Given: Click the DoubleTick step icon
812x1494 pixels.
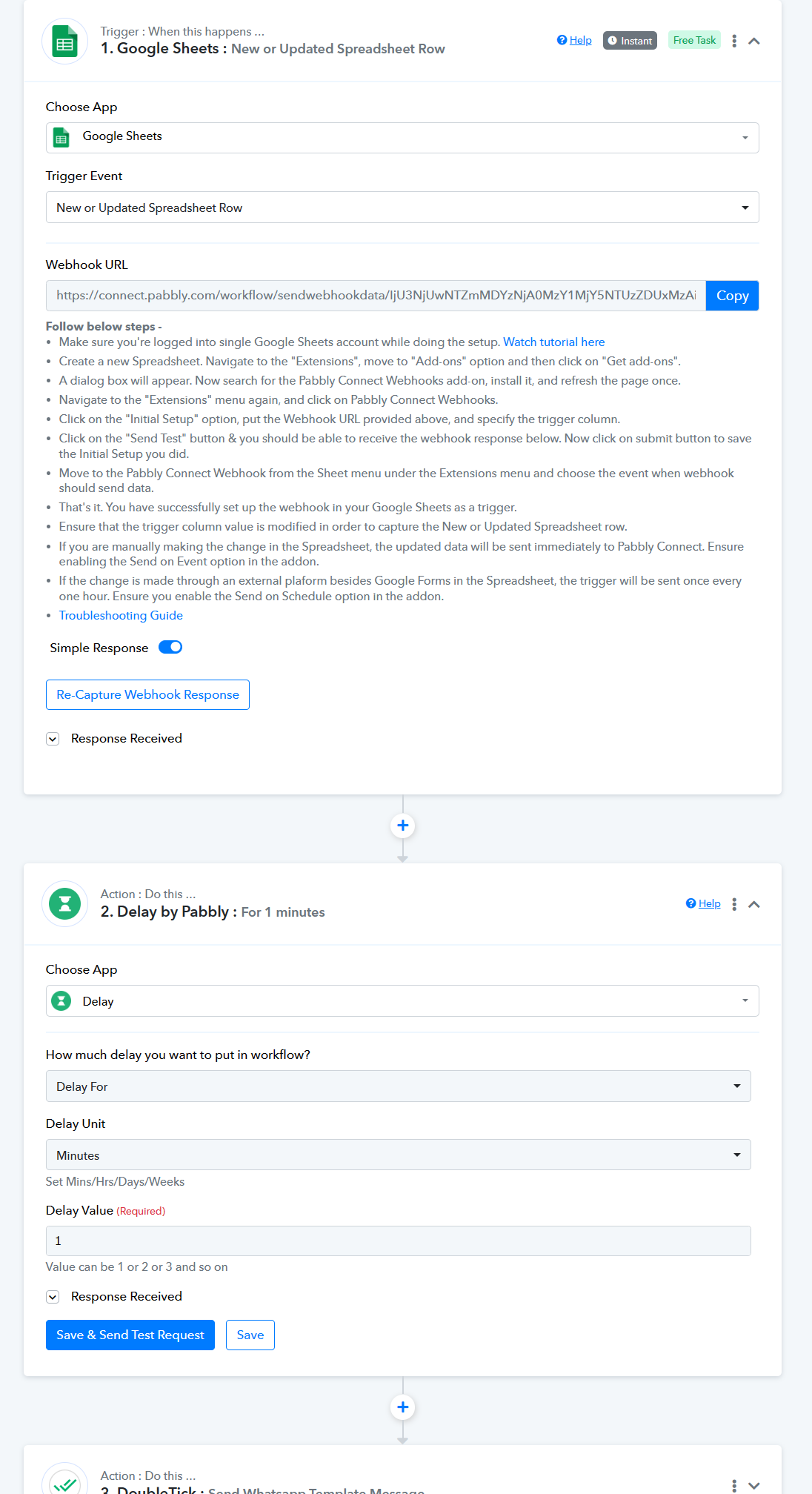Looking at the screenshot, I should [x=65, y=1481].
